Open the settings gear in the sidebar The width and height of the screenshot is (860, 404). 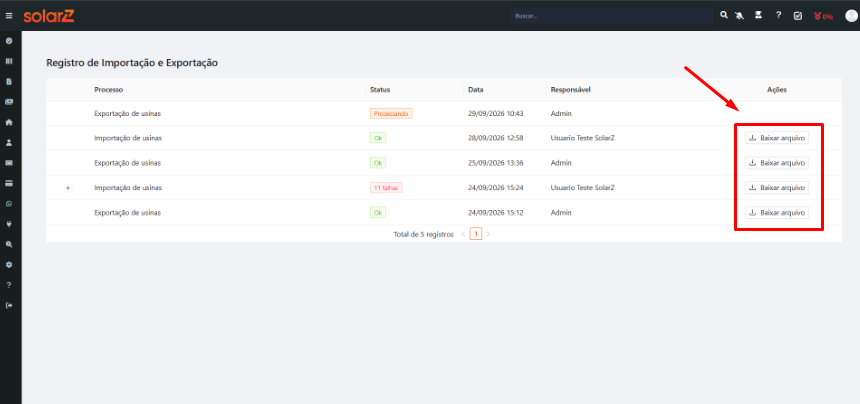click(9, 264)
